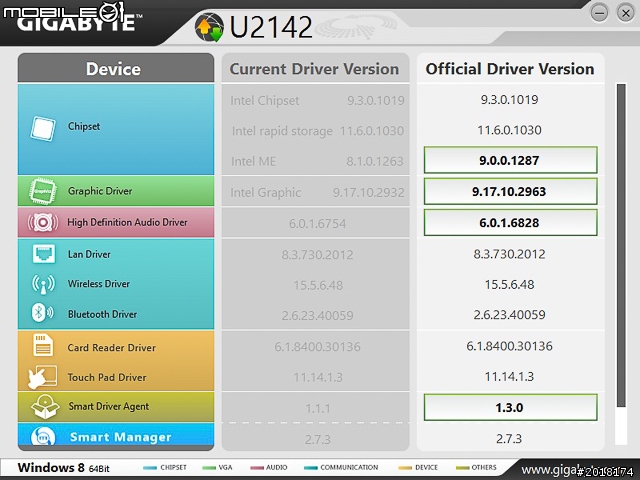Click the OTHERS legend label
The image size is (640, 480).
(x=484, y=467)
